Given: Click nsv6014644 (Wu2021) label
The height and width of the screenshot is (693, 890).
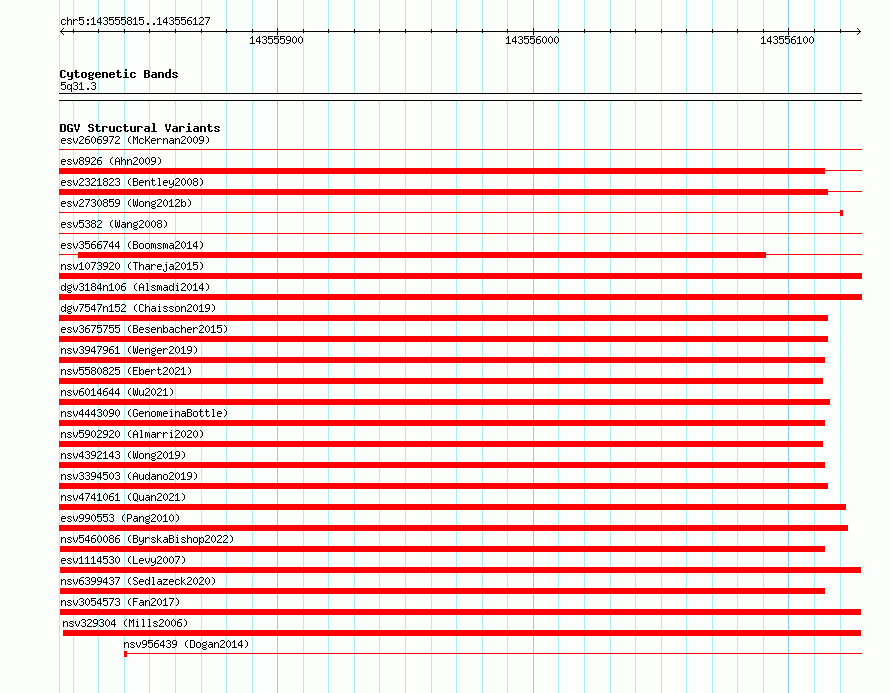Looking at the screenshot, I should (117, 392).
